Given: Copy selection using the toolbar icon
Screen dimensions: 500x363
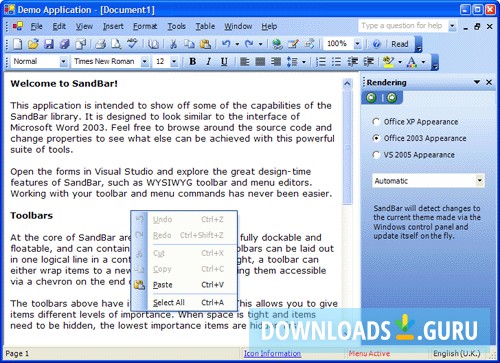Looking at the screenshot, I should 189,44.
